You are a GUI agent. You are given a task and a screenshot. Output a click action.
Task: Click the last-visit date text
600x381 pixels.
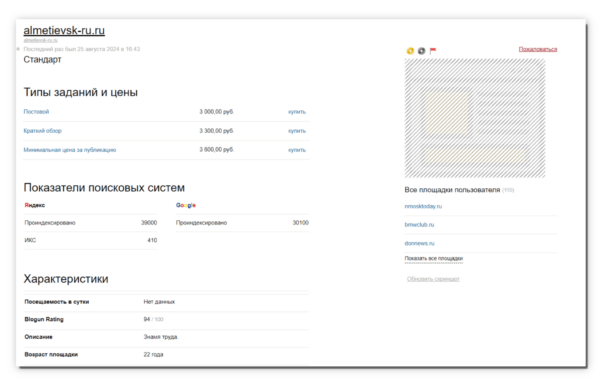(x=82, y=49)
